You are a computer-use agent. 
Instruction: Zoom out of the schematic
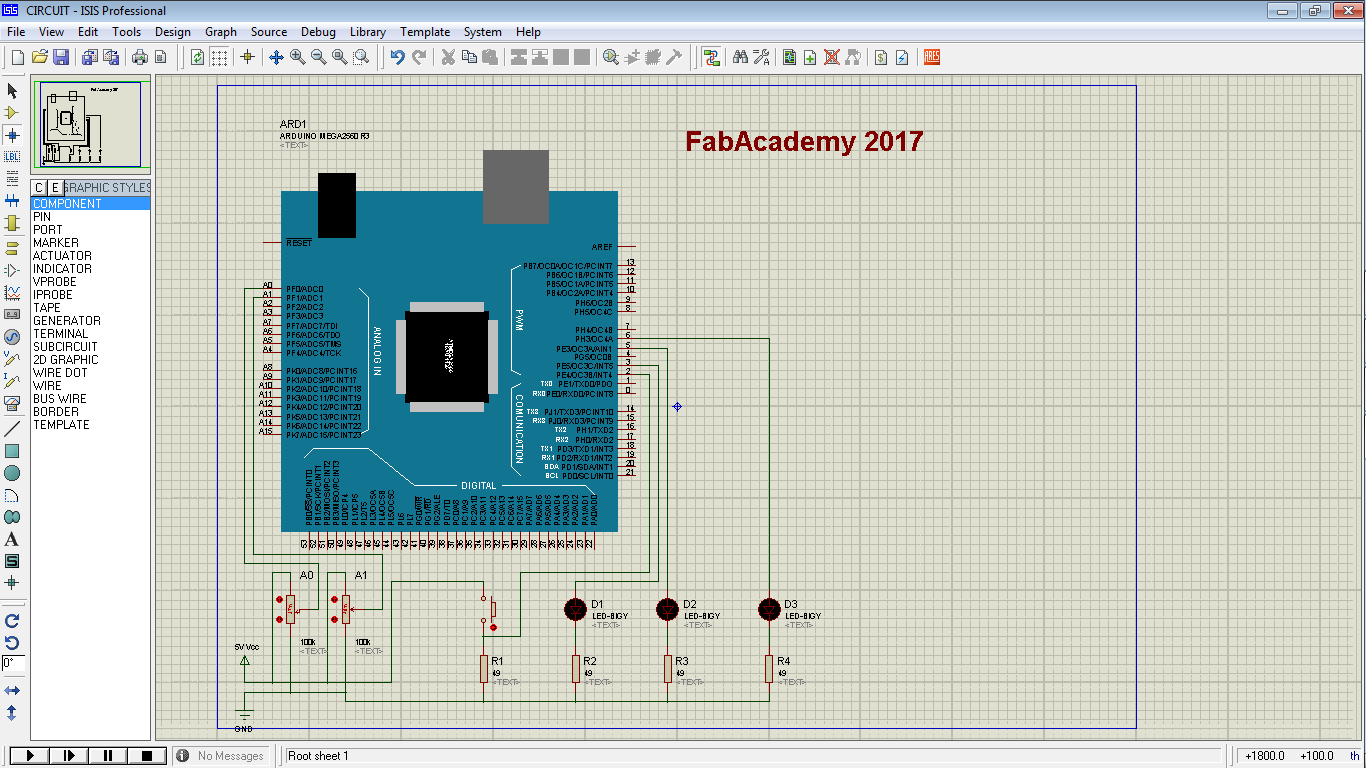coord(318,57)
